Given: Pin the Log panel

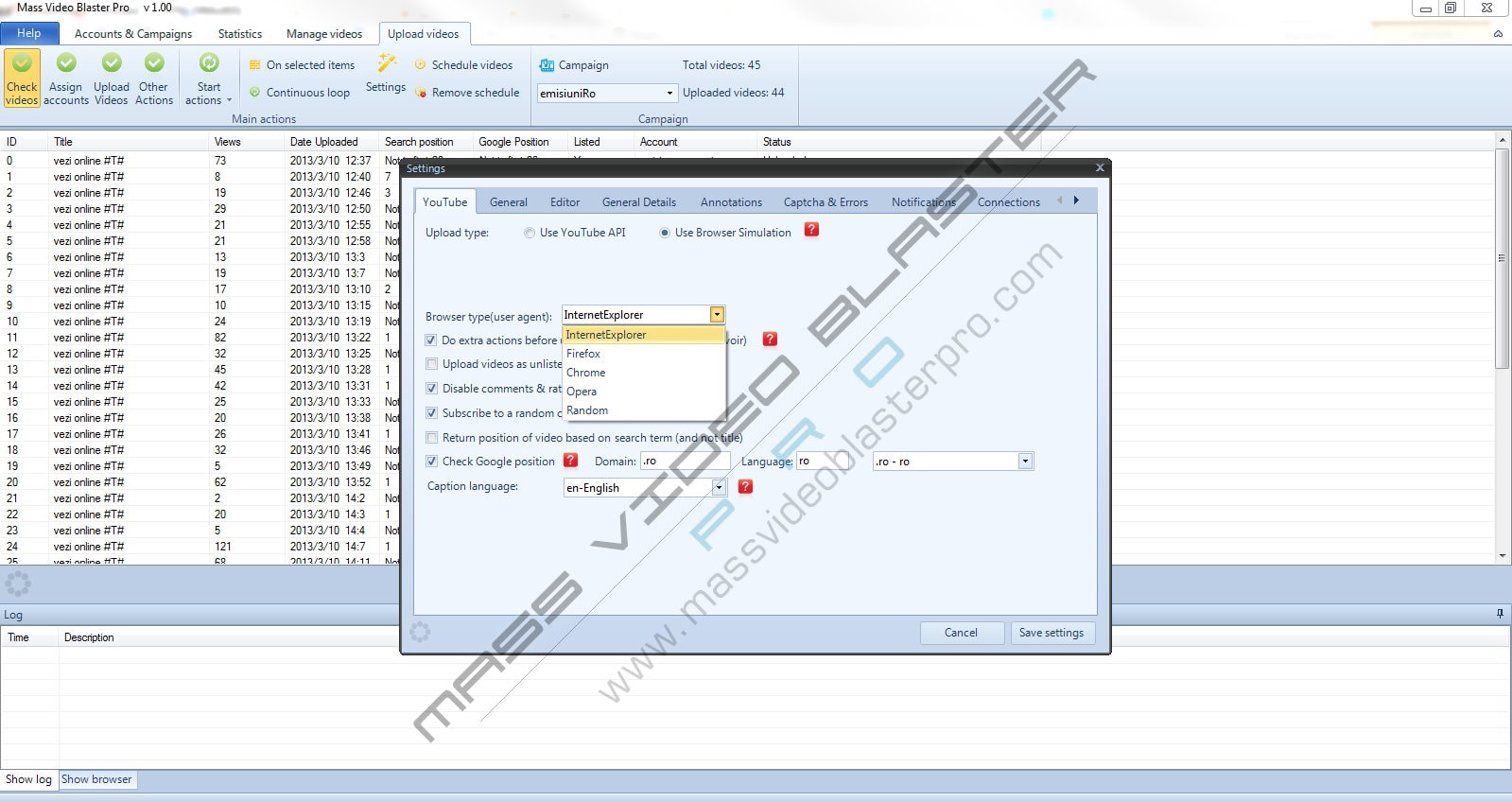Looking at the screenshot, I should (1500, 614).
